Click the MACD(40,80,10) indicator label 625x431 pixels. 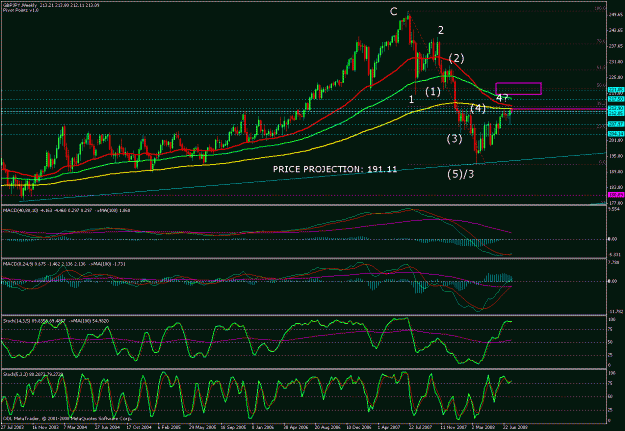click(67, 210)
